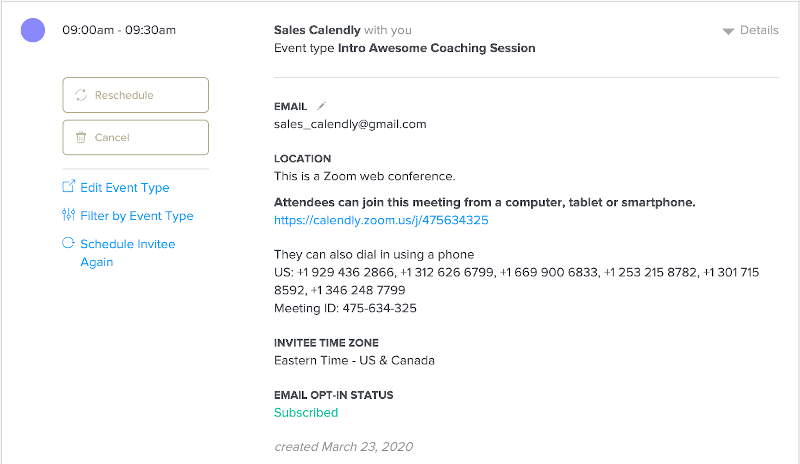Click the trash can icon in Cancel
800x464 pixels.
tap(81, 137)
